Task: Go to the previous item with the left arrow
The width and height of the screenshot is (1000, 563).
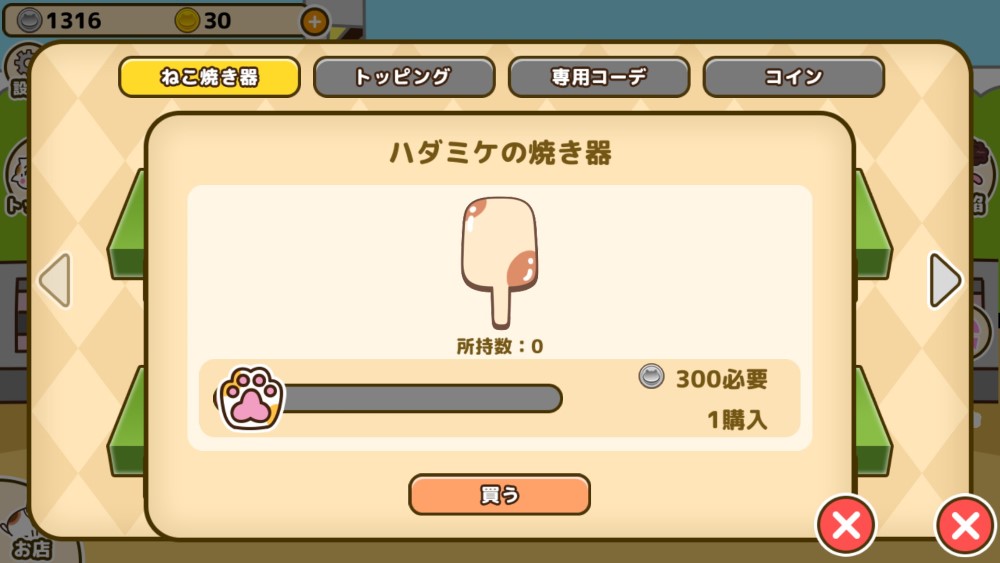Action: pos(55,281)
